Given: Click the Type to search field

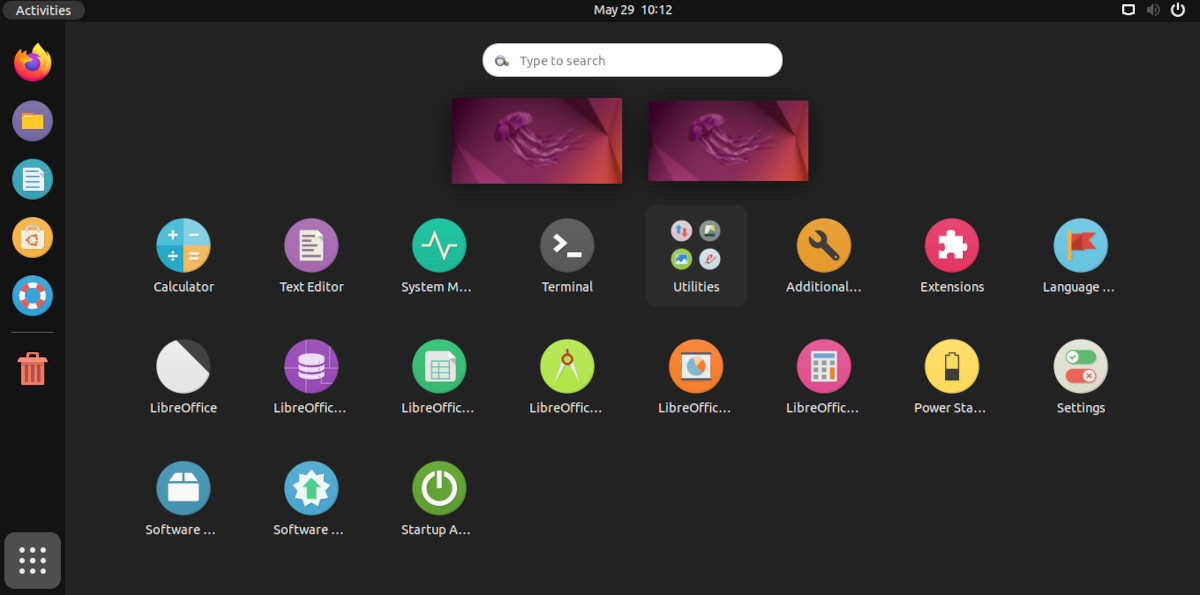Looking at the screenshot, I should [x=632, y=60].
